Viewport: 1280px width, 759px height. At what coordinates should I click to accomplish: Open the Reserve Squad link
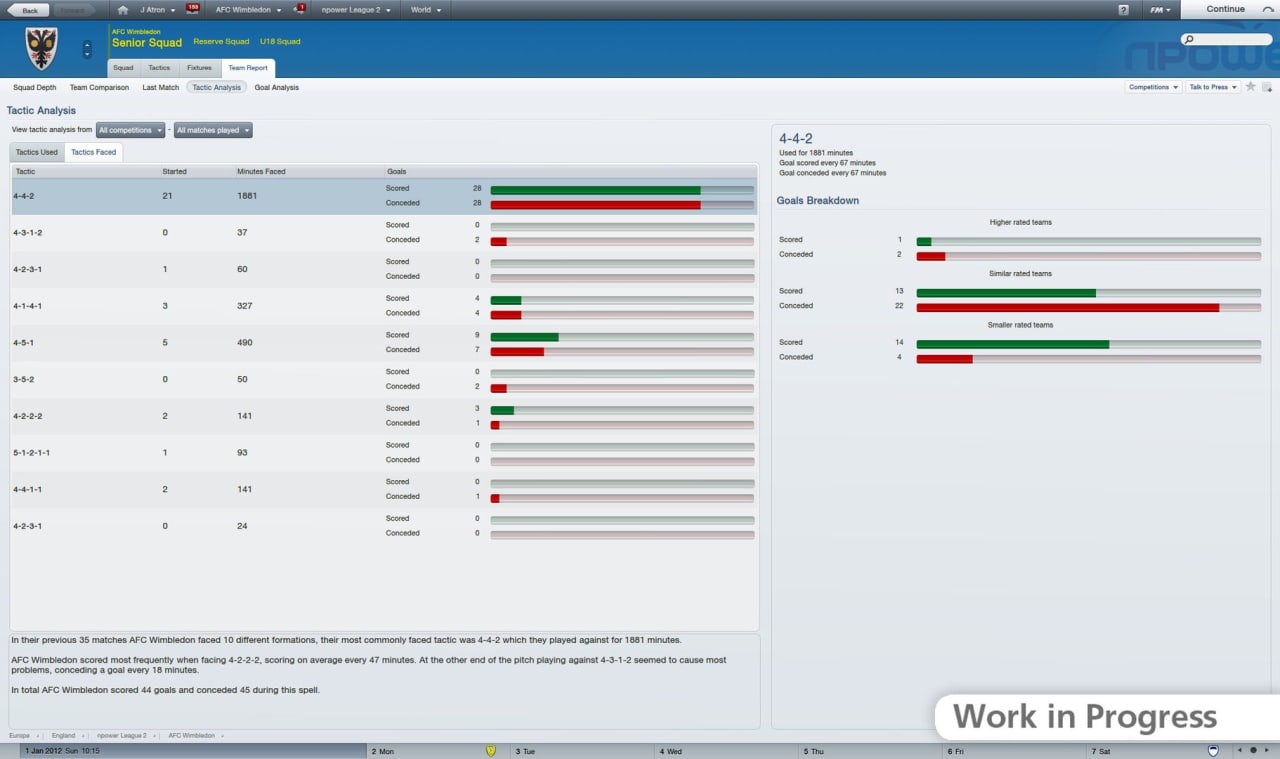[x=221, y=42]
